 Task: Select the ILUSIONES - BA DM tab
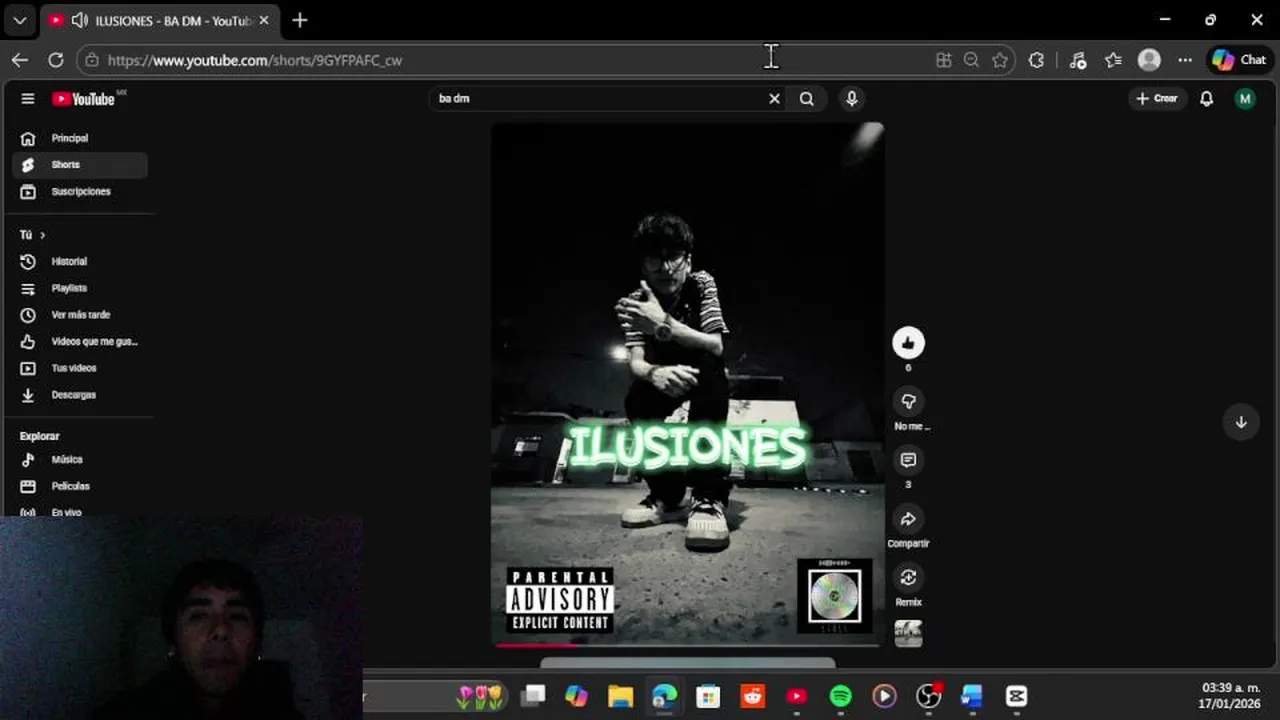coord(160,20)
